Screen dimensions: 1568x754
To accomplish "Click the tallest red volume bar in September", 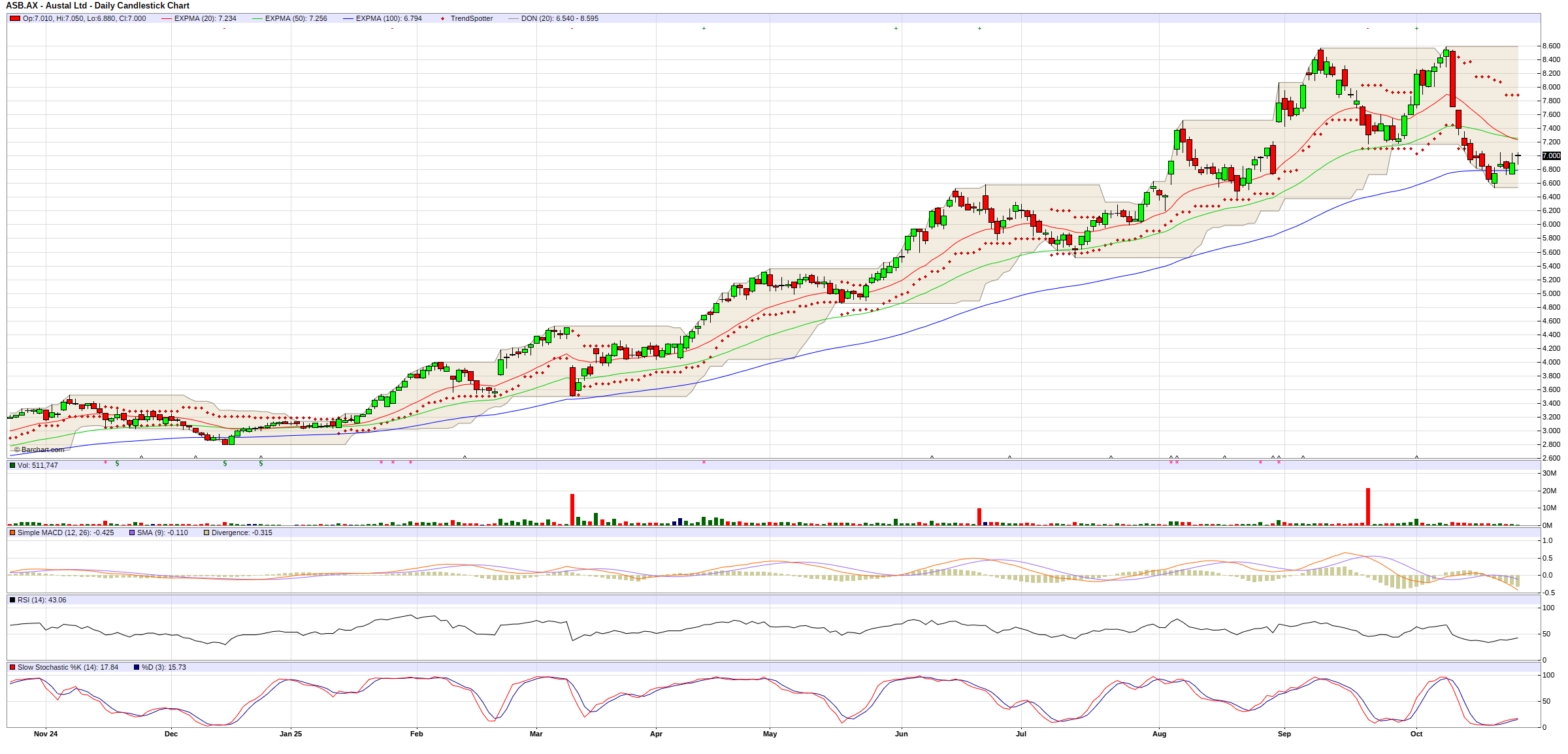I will tap(1368, 506).
